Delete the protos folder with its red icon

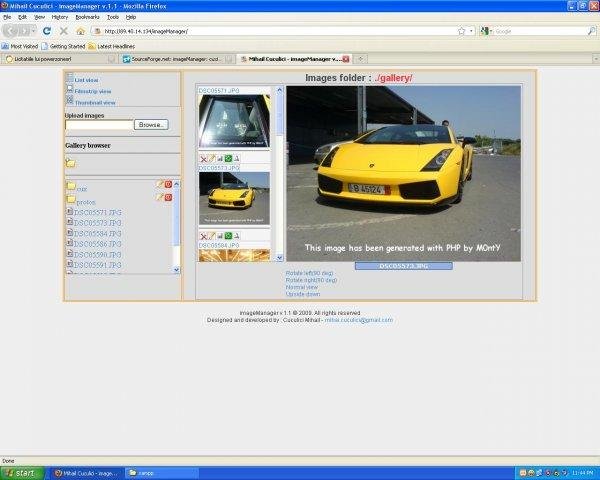click(168, 198)
